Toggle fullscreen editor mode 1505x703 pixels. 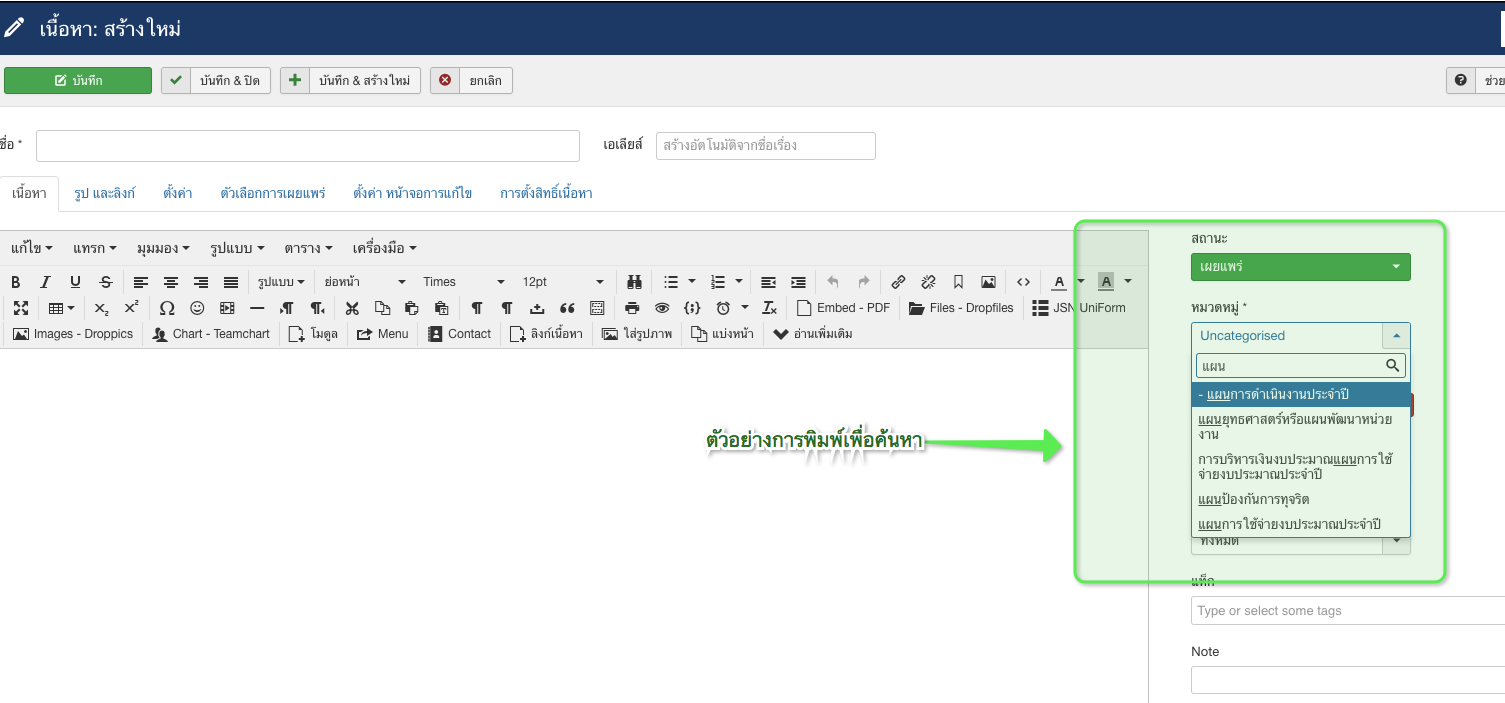tap(20, 308)
